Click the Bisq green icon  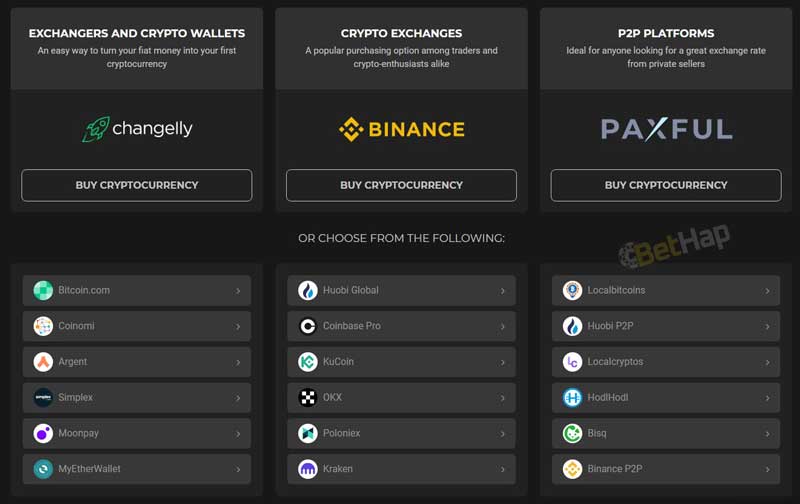click(572, 433)
